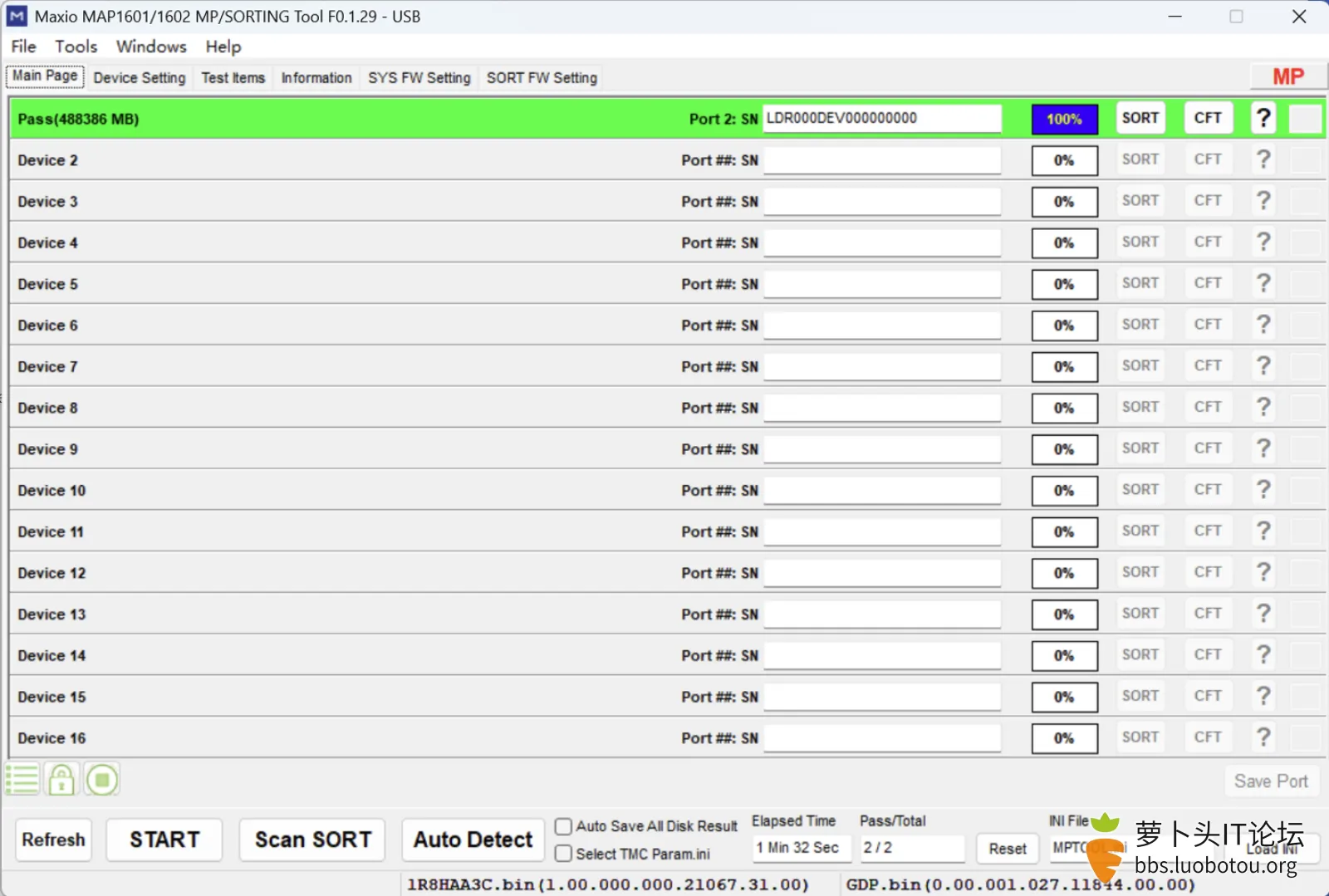
Task: Click the START button
Action: 164,840
